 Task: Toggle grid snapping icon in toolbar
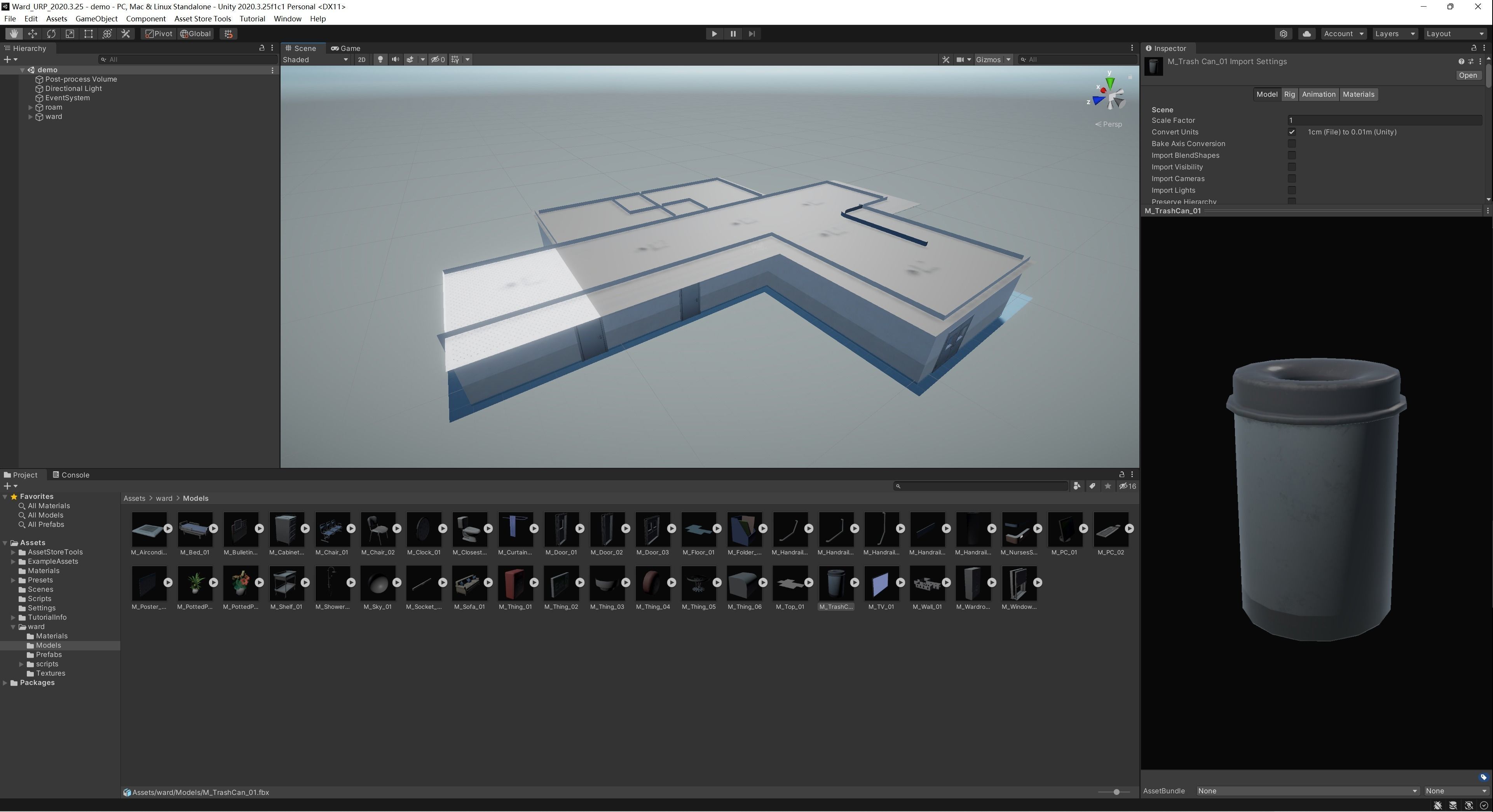[x=228, y=34]
